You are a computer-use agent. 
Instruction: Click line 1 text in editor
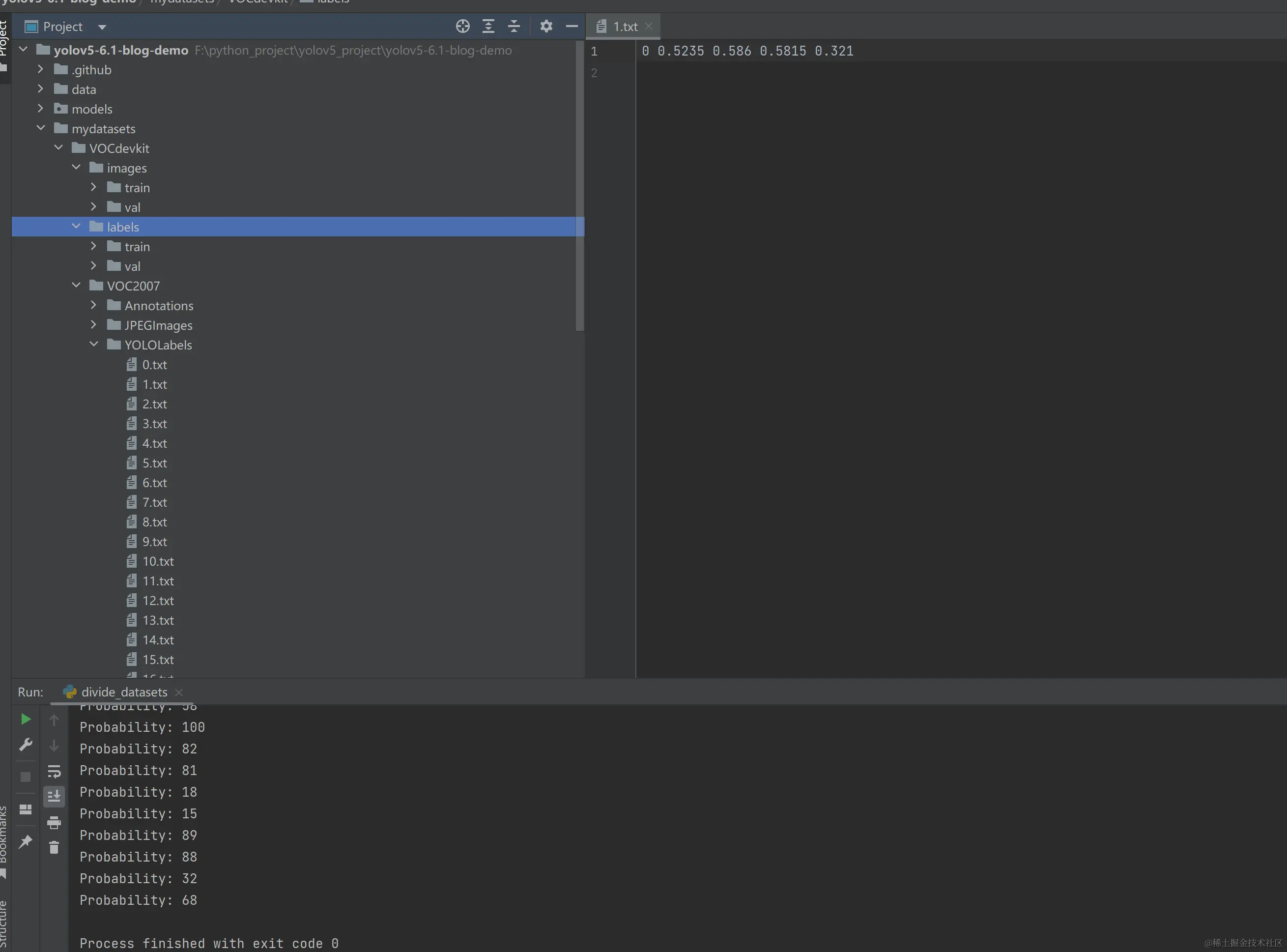point(747,51)
